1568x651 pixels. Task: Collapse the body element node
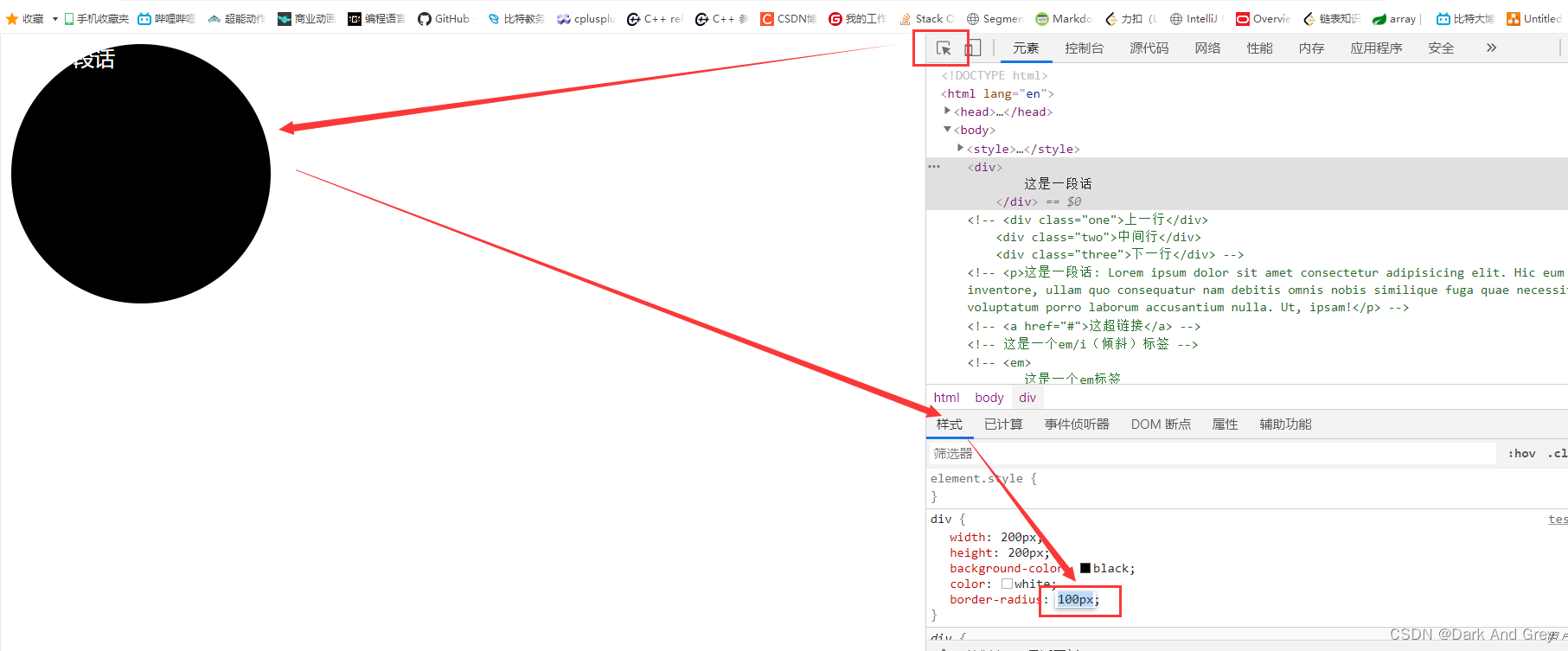tap(948, 129)
